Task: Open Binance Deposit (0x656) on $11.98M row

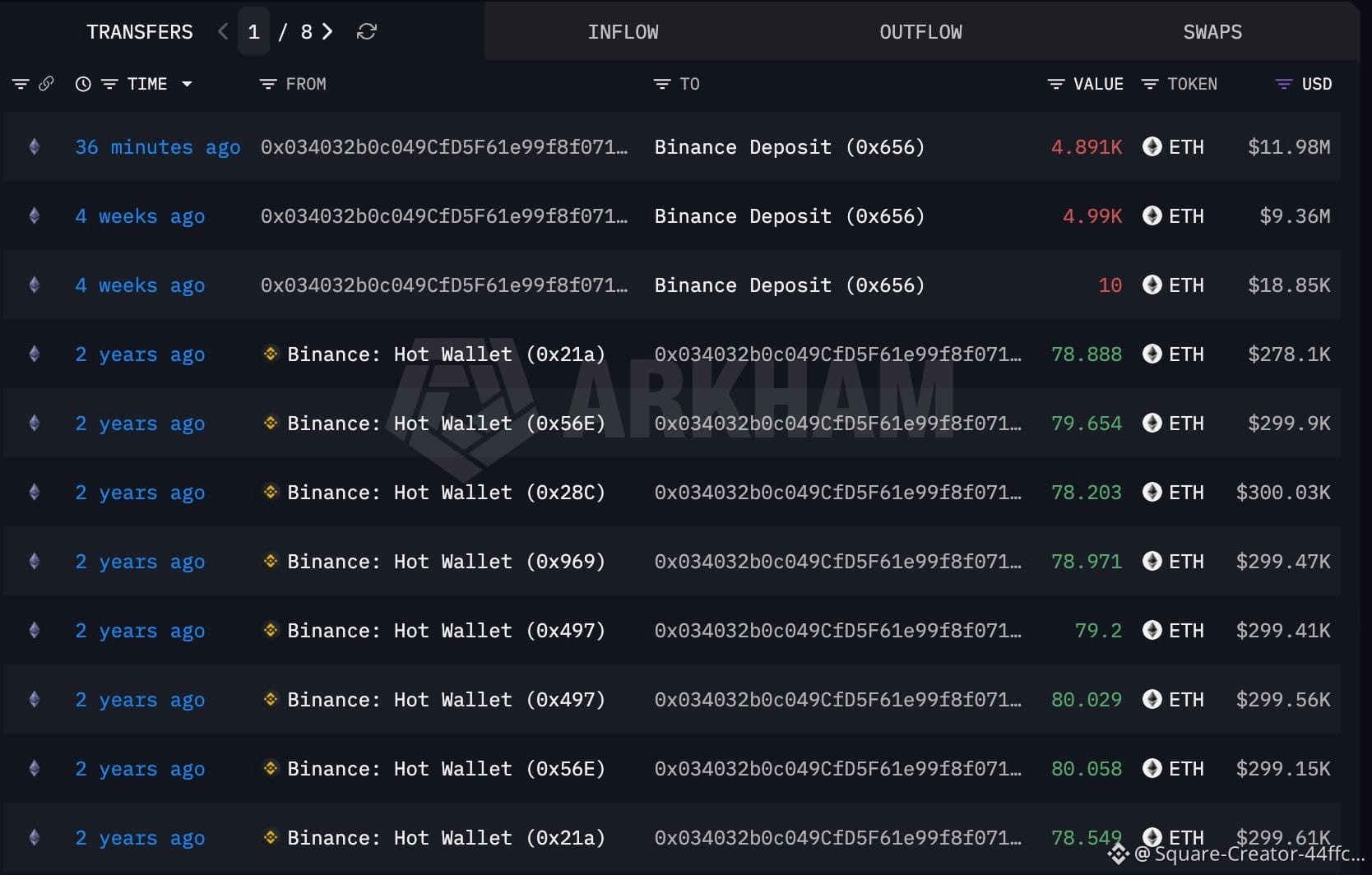Action: [x=790, y=147]
